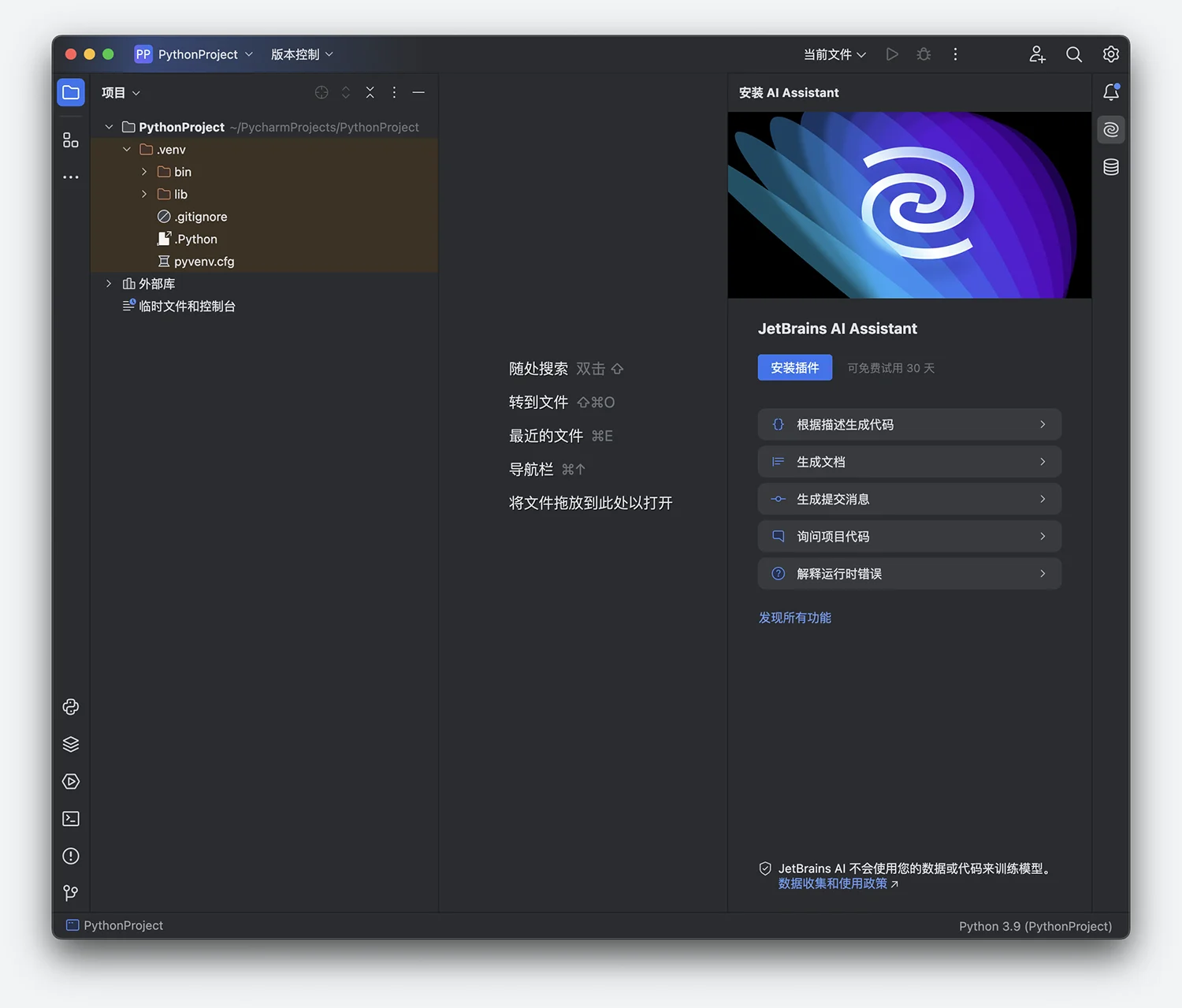Click the 可免费试用 30 天 text

point(891,368)
